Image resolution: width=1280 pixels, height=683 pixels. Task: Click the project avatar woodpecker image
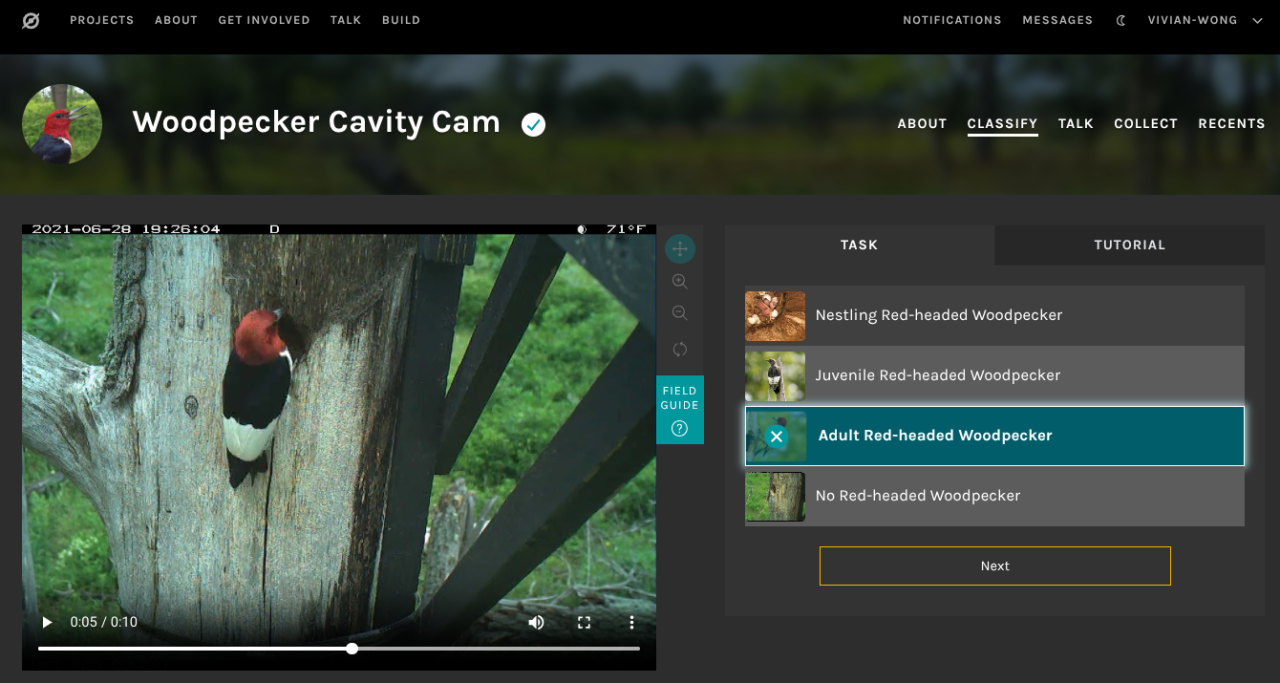62,124
